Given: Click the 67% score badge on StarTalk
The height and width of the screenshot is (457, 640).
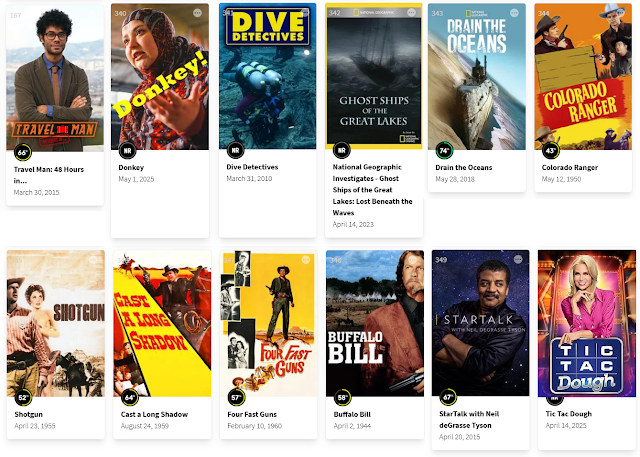Looking at the screenshot, I should [448, 397].
